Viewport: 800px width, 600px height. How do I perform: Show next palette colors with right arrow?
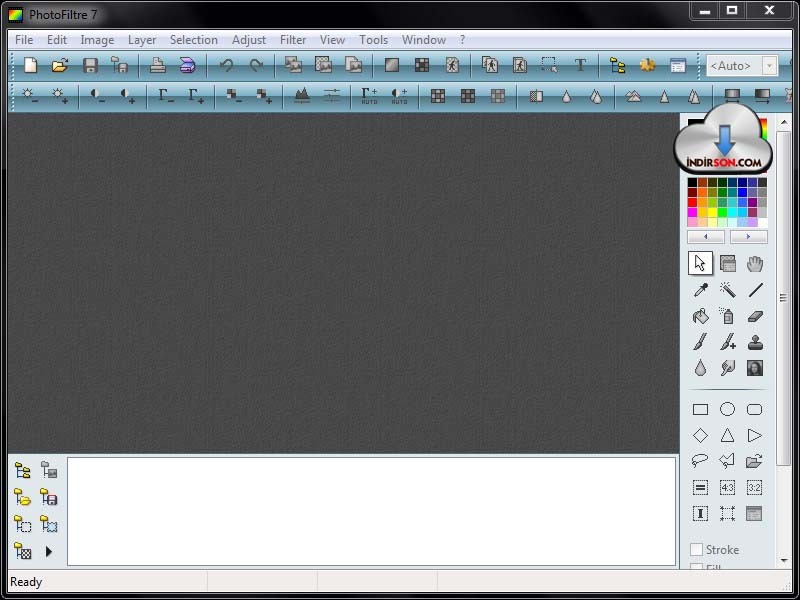748,237
